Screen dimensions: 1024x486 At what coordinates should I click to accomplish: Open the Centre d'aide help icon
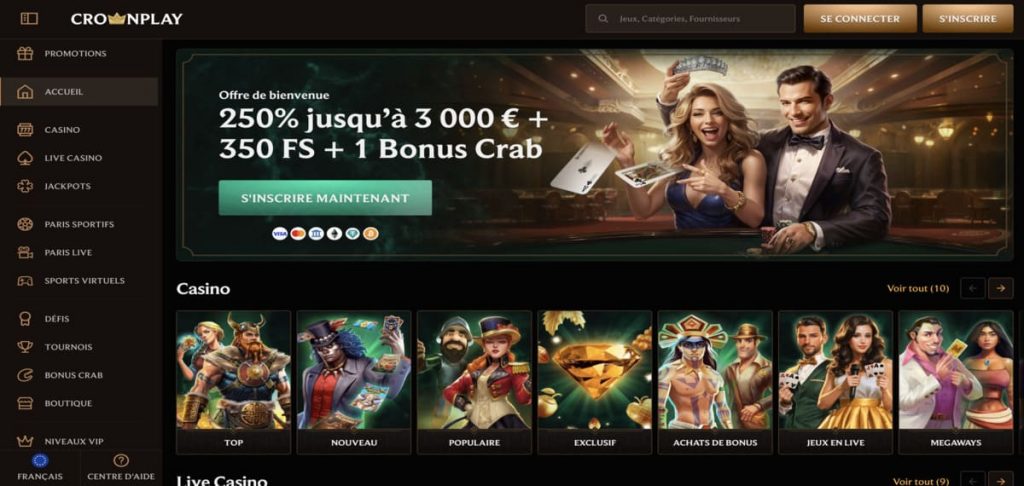(121, 460)
